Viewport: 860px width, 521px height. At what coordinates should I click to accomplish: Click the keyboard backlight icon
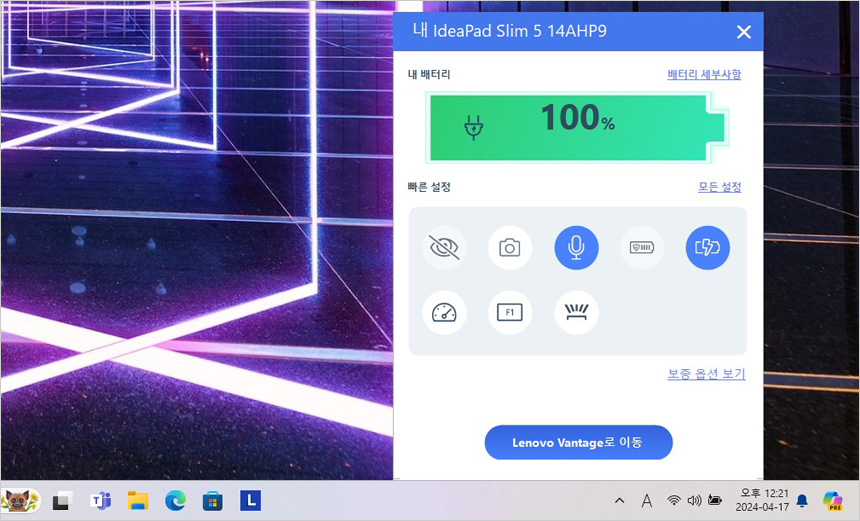coord(576,312)
